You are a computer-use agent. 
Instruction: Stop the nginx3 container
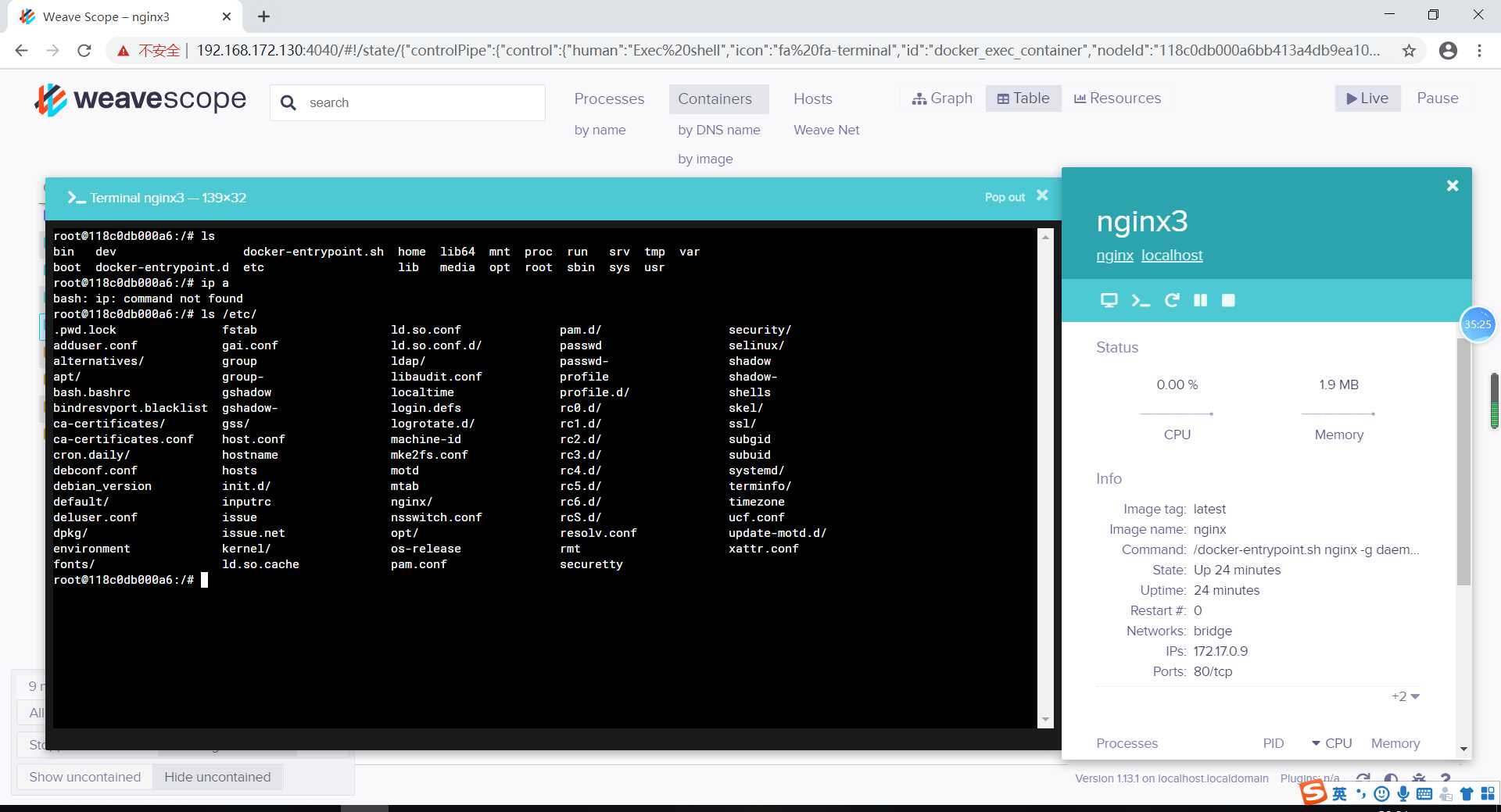[1228, 300]
